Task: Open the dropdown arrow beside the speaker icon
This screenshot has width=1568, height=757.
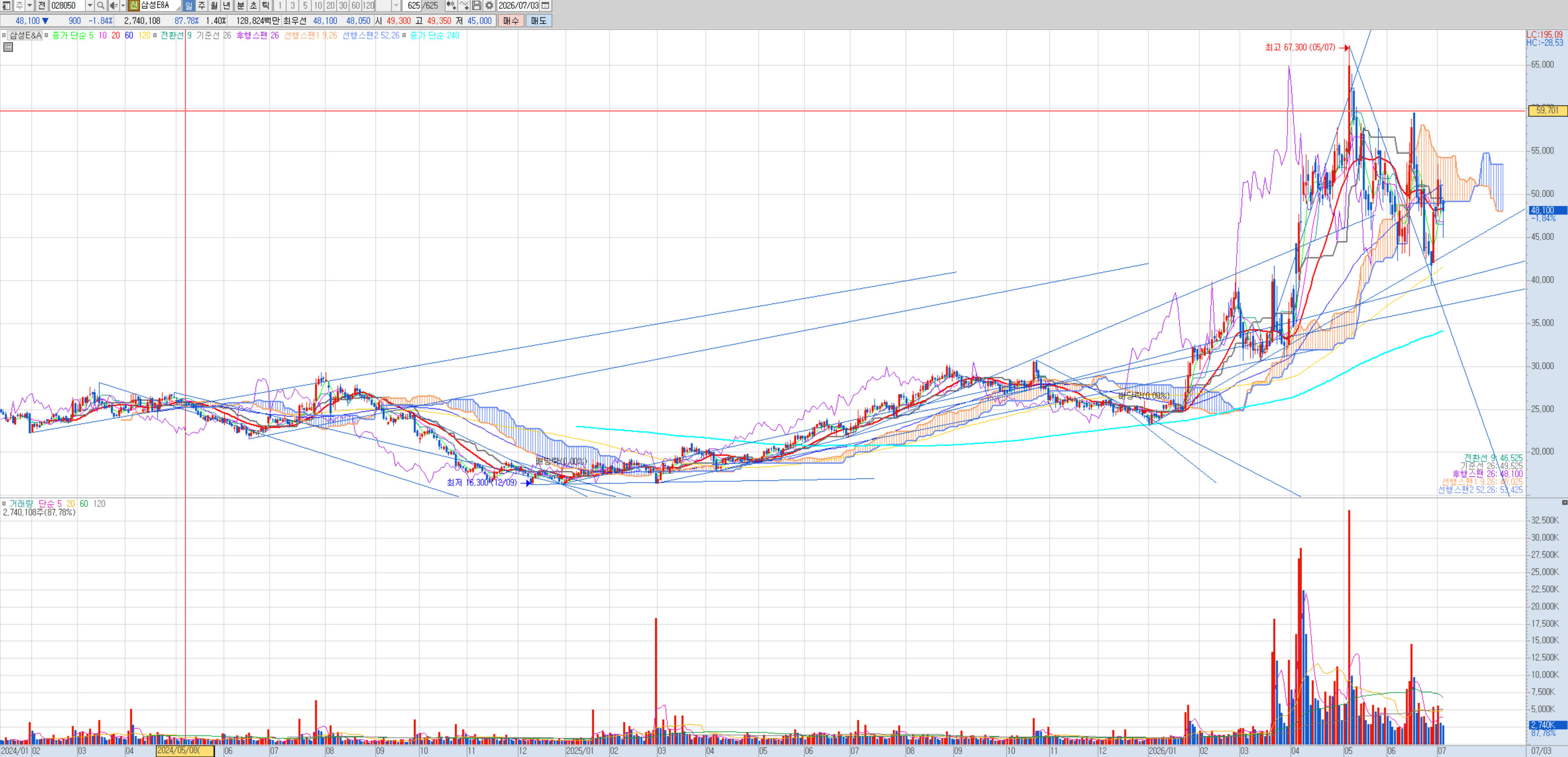Action: (123, 5)
